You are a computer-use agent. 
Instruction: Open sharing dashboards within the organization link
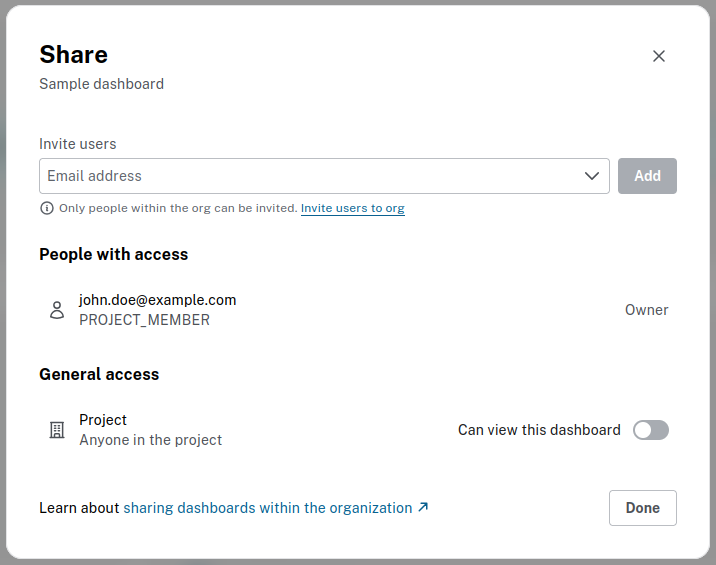[x=267, y=508]
